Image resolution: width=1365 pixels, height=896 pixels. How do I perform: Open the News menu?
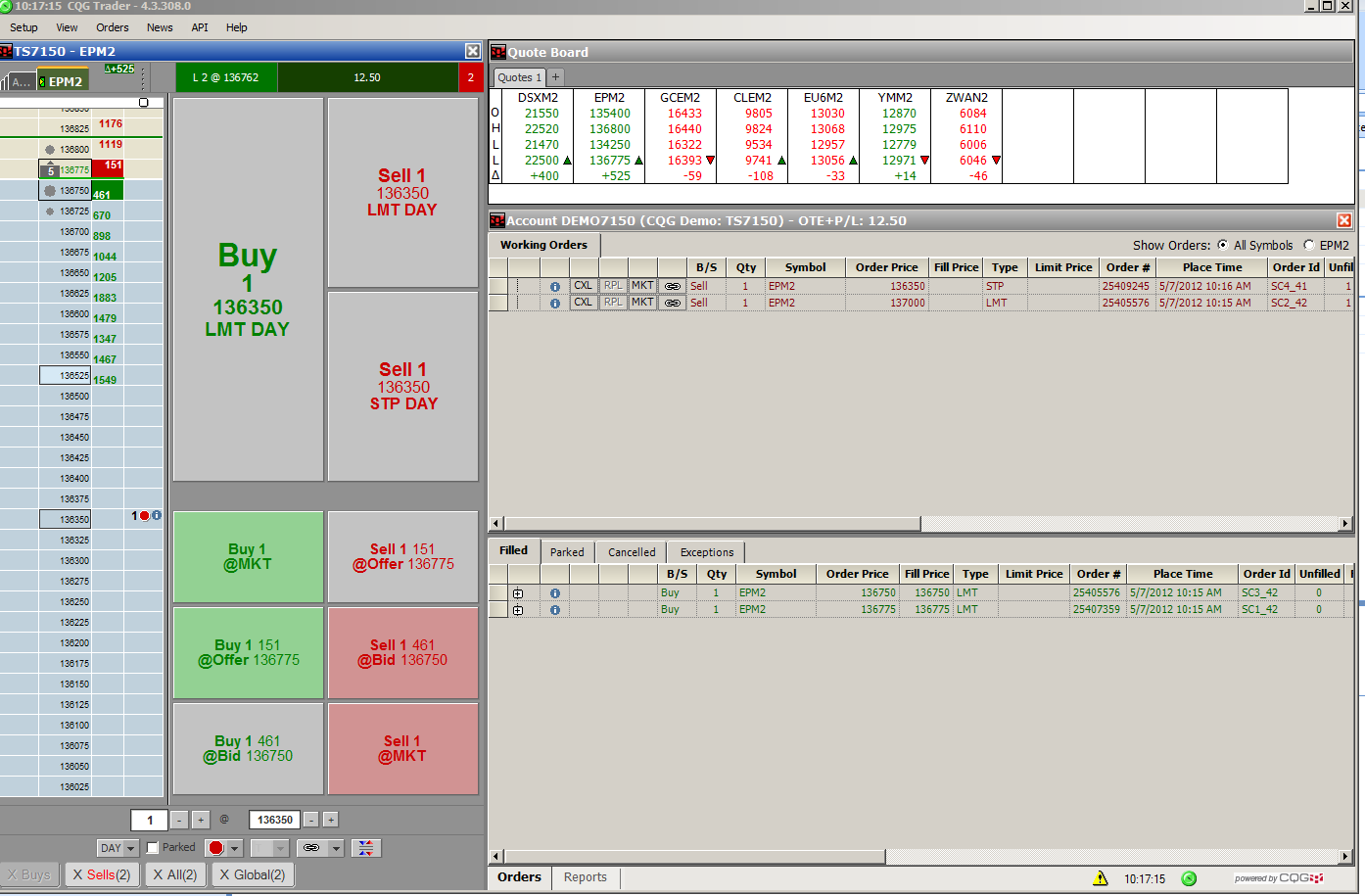[160, 27]
